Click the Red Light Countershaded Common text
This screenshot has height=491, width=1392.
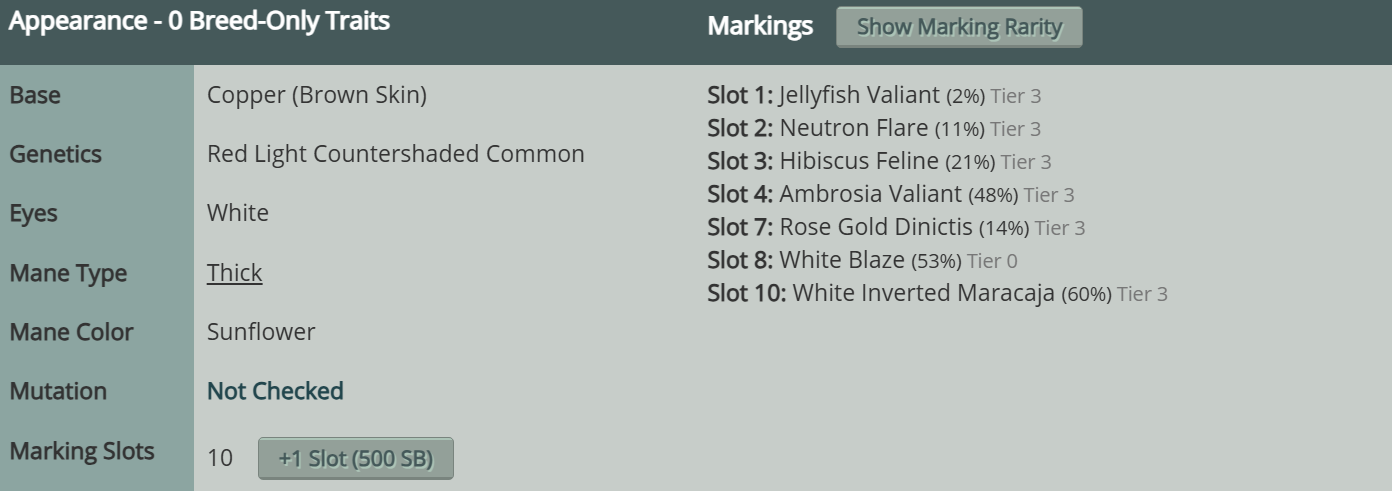click(395, 155)
